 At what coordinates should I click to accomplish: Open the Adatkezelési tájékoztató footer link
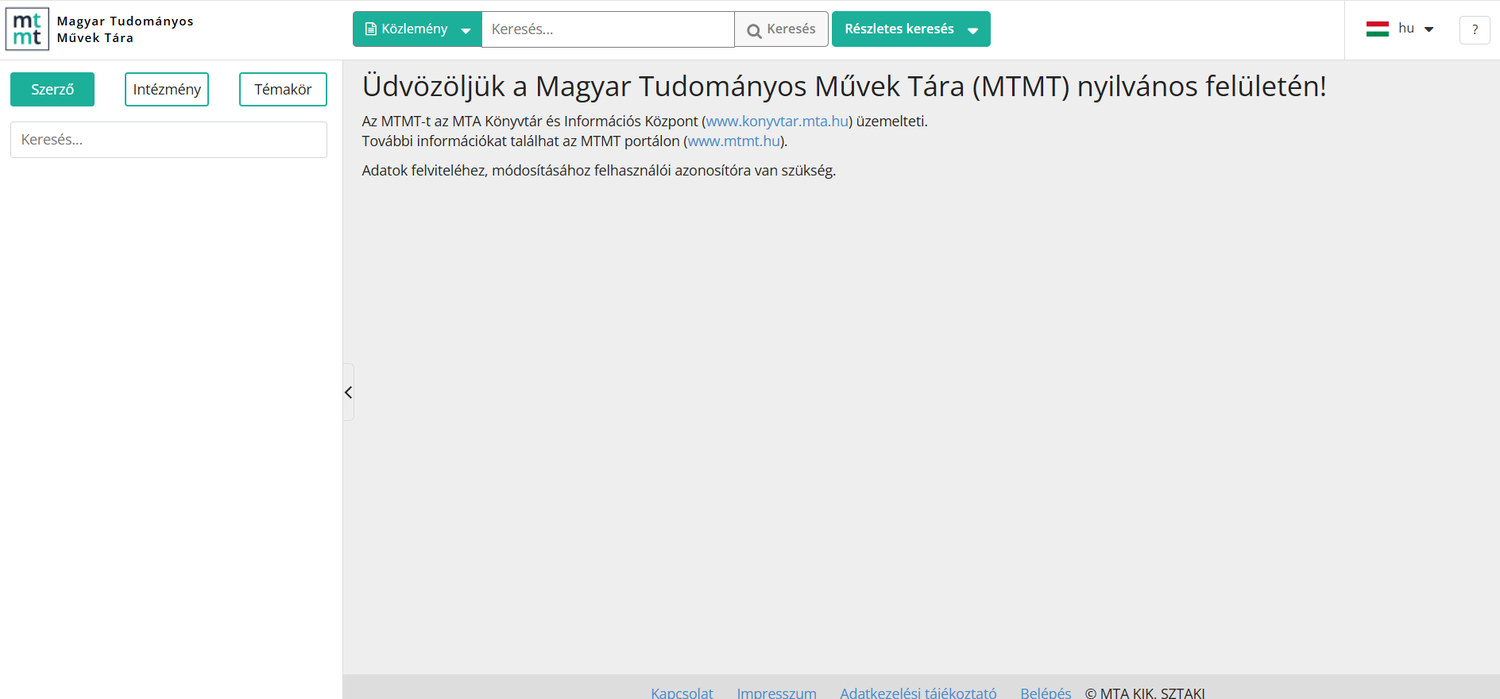[918, 693]
